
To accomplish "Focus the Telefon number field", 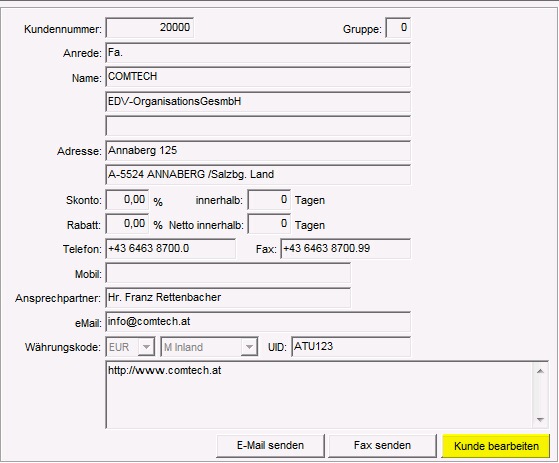I will pos(171,248).
